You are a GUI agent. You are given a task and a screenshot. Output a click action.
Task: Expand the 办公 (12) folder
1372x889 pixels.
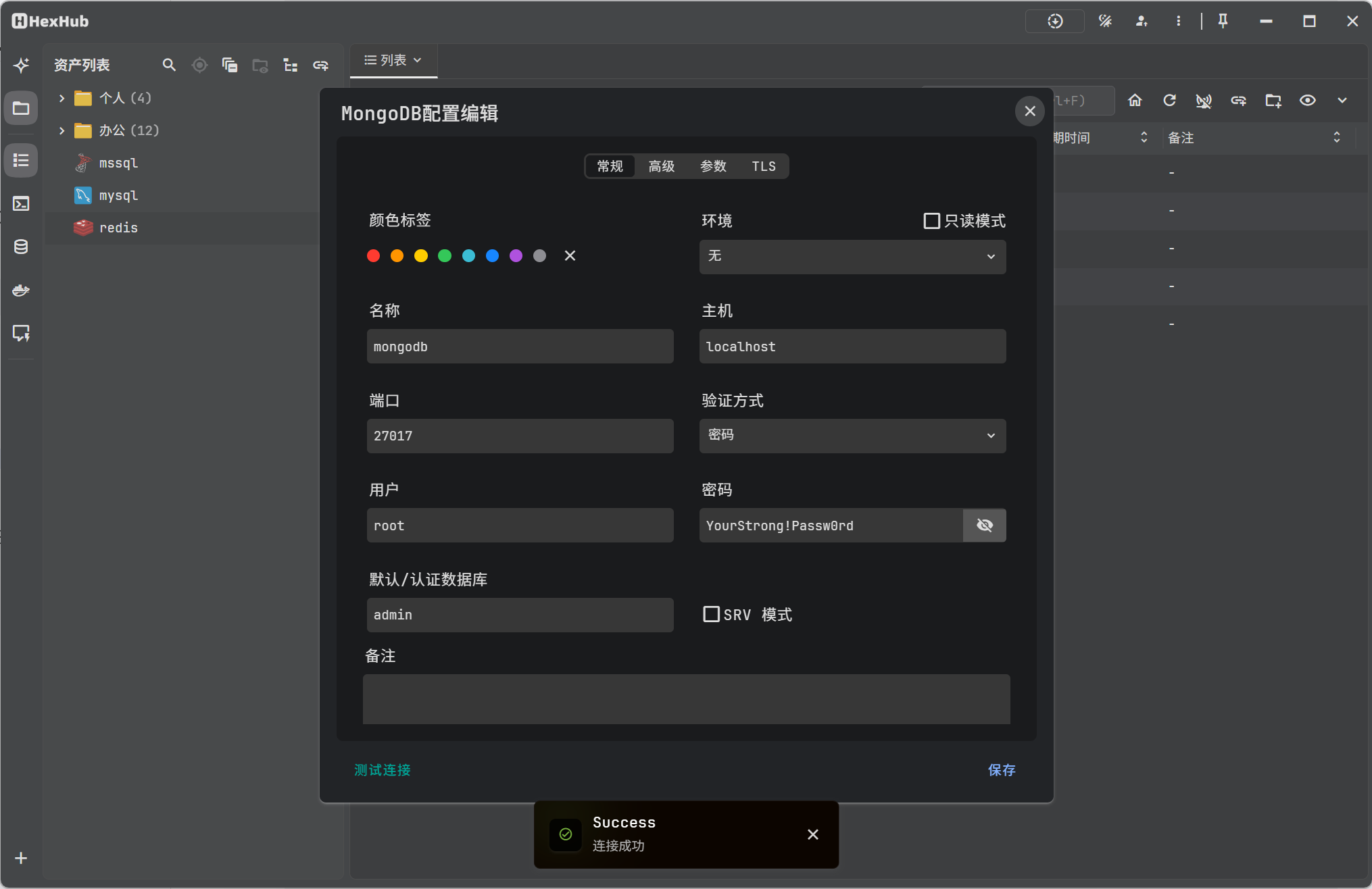62,130
